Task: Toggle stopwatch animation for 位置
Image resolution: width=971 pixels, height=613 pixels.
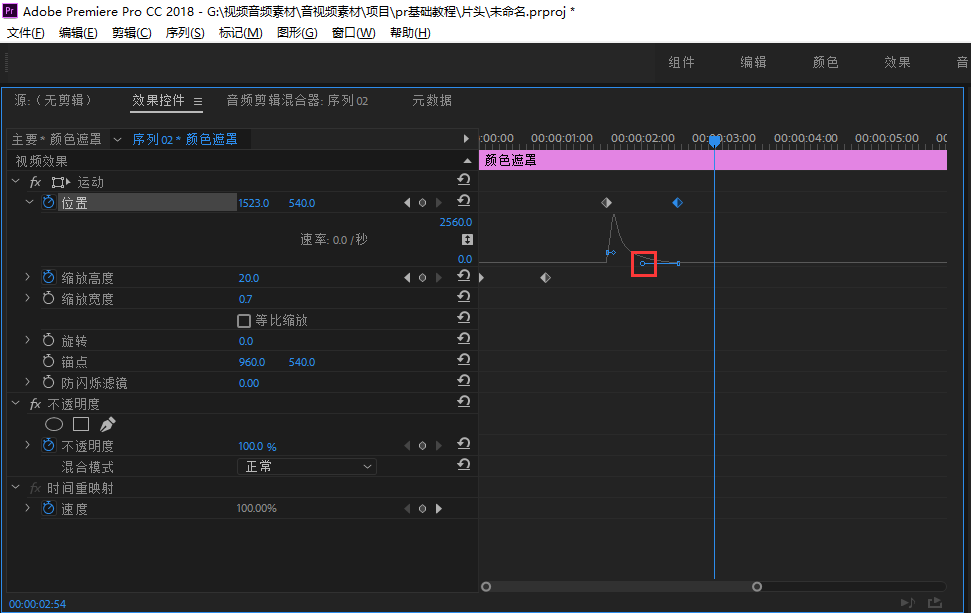Action: [x=48, y=202]
